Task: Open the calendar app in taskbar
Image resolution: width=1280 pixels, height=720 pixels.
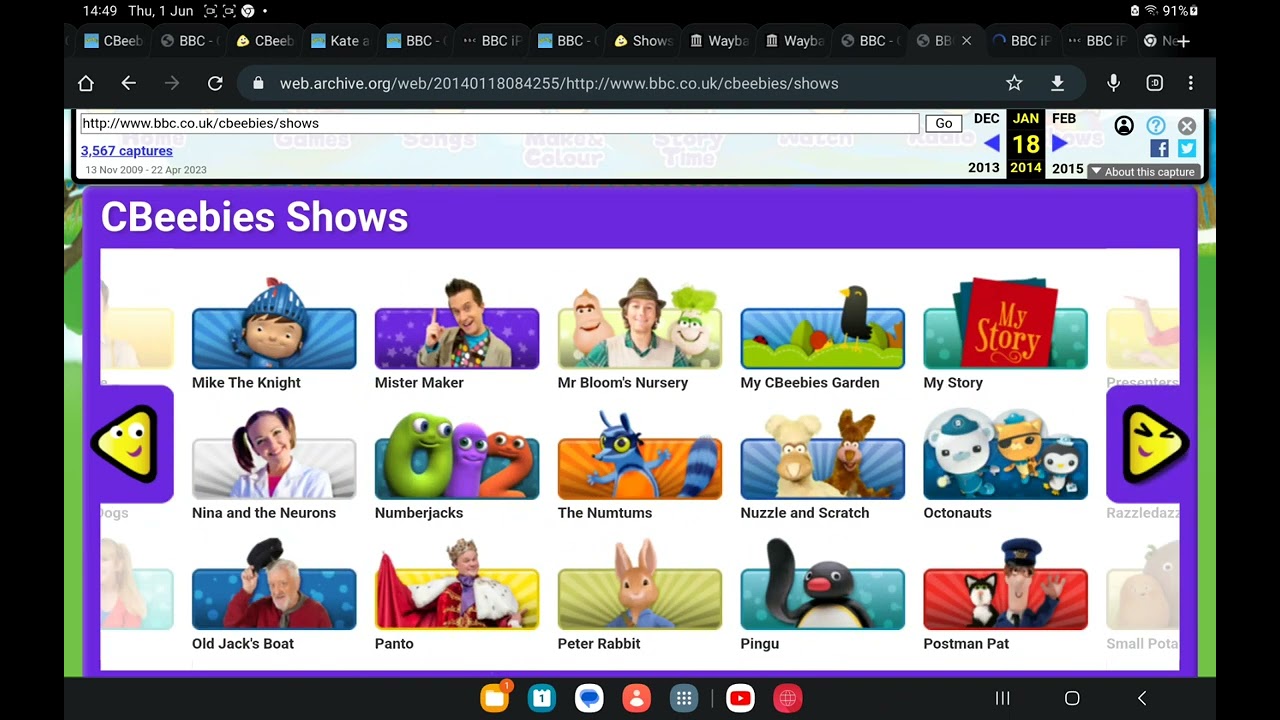Action: pos(542,698)
